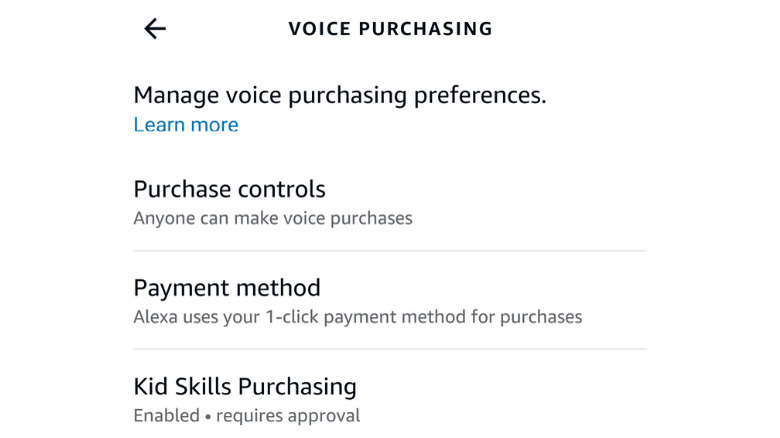Image resolution: width=780 pixels, height=438 pixels.
Task: Click the word 'Manage' in the description
Action: pyautogui.click(x=176, y=95)
